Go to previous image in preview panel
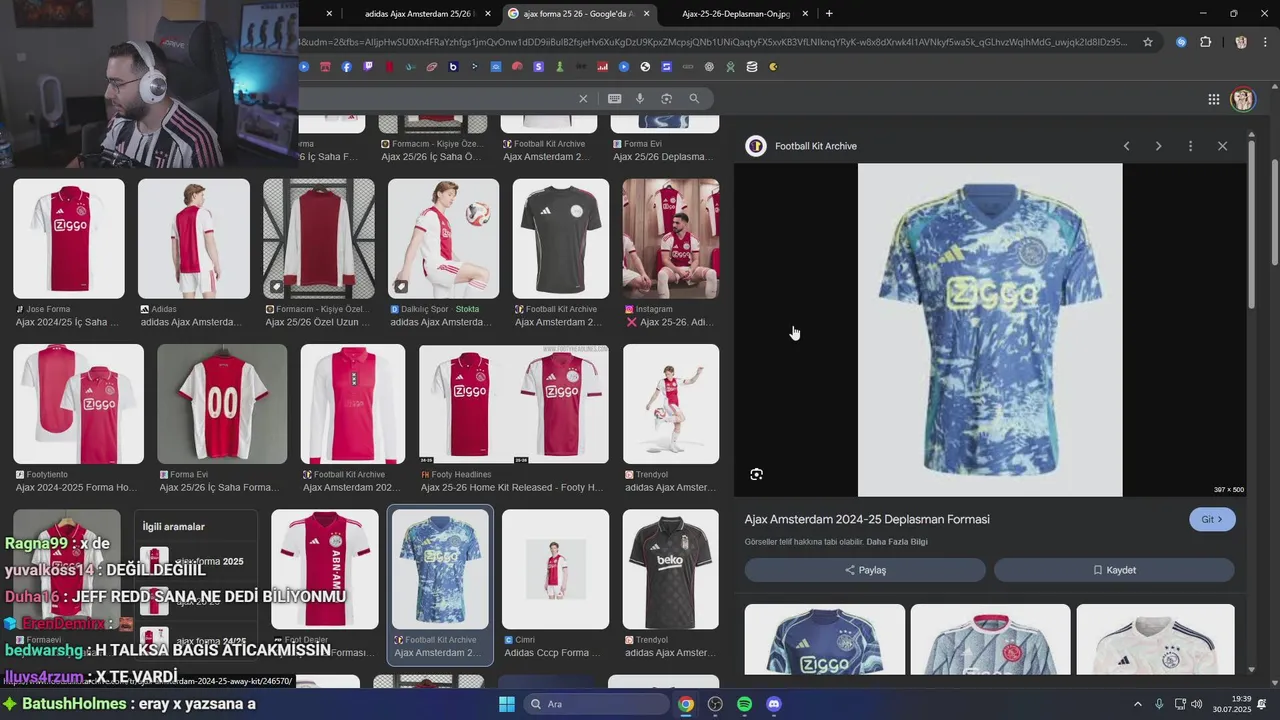The height and width of the screenshot is (720, 1280). click(x=1126, y=146)
